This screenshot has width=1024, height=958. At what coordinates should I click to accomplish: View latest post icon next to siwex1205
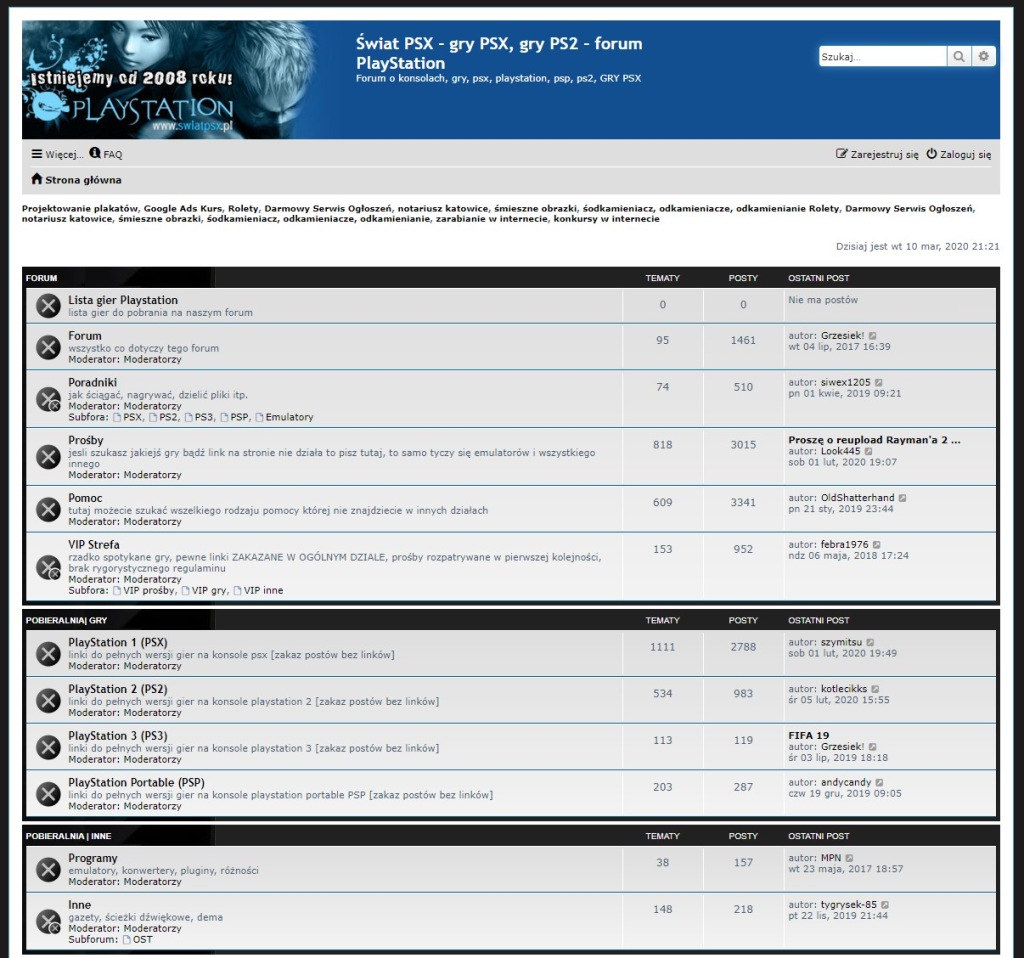coord(879,383)
